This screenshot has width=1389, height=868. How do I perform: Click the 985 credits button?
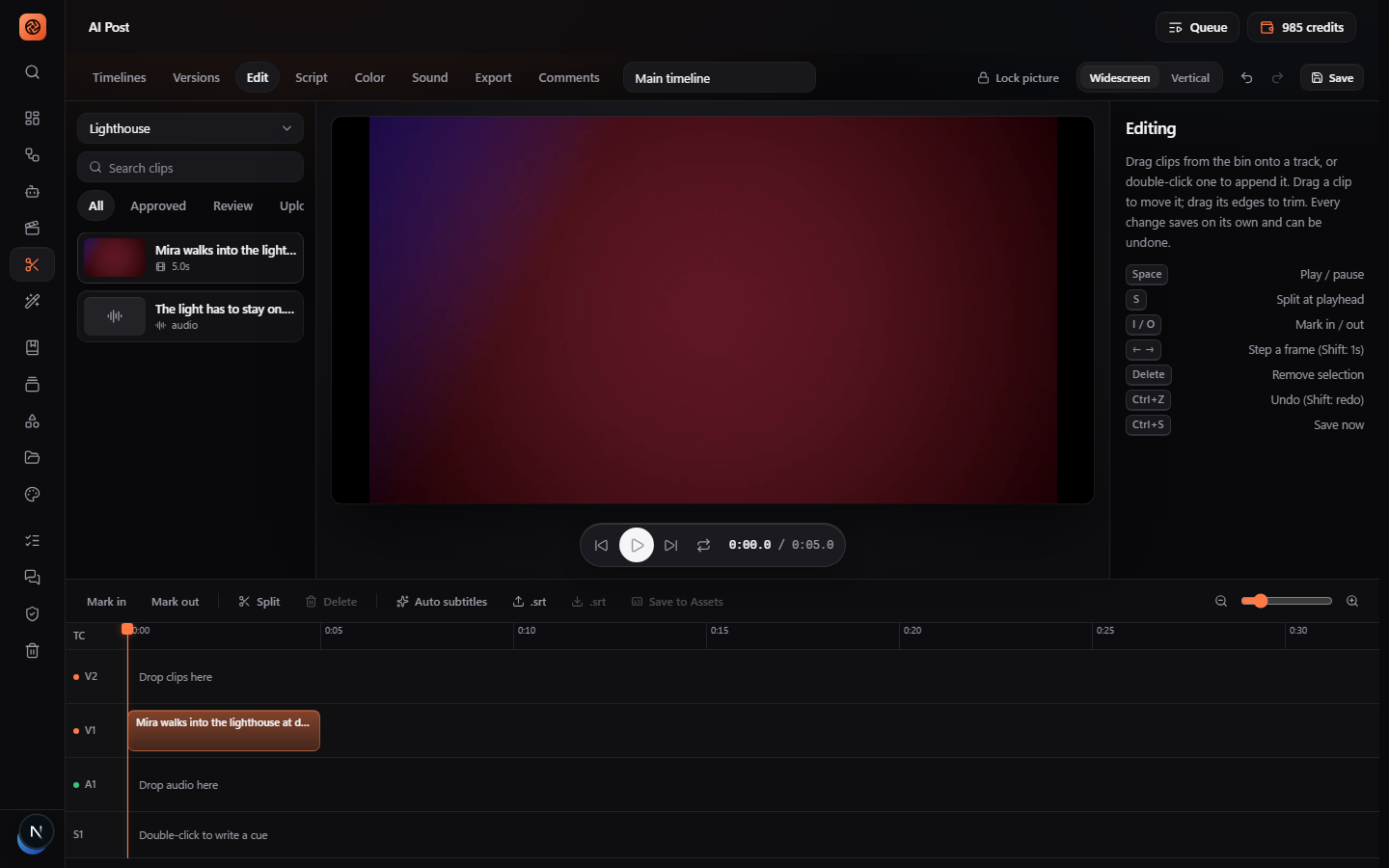click(1301, 27)
